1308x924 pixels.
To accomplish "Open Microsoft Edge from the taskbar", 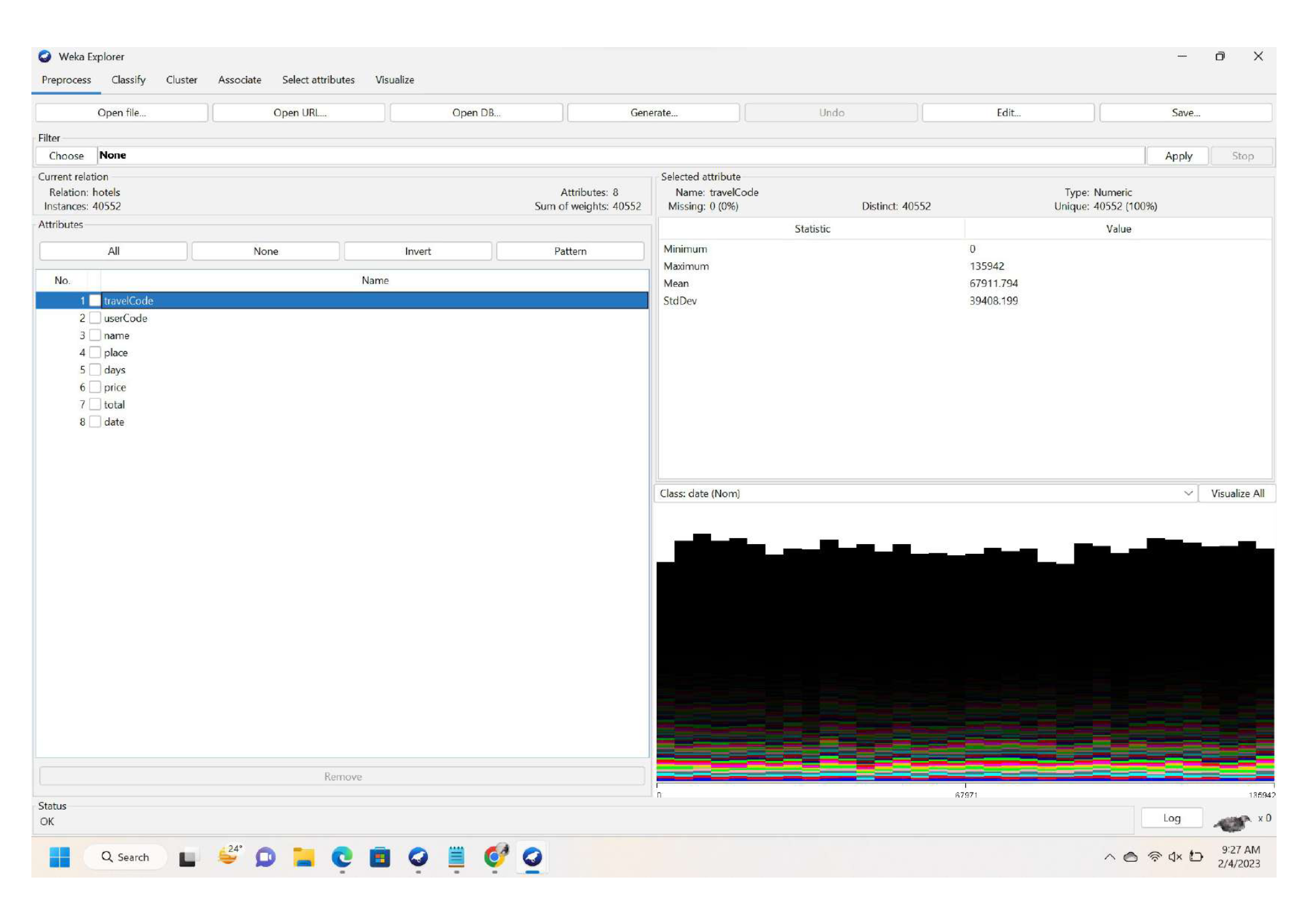I will pyautogui.click(x=341, y=857).
